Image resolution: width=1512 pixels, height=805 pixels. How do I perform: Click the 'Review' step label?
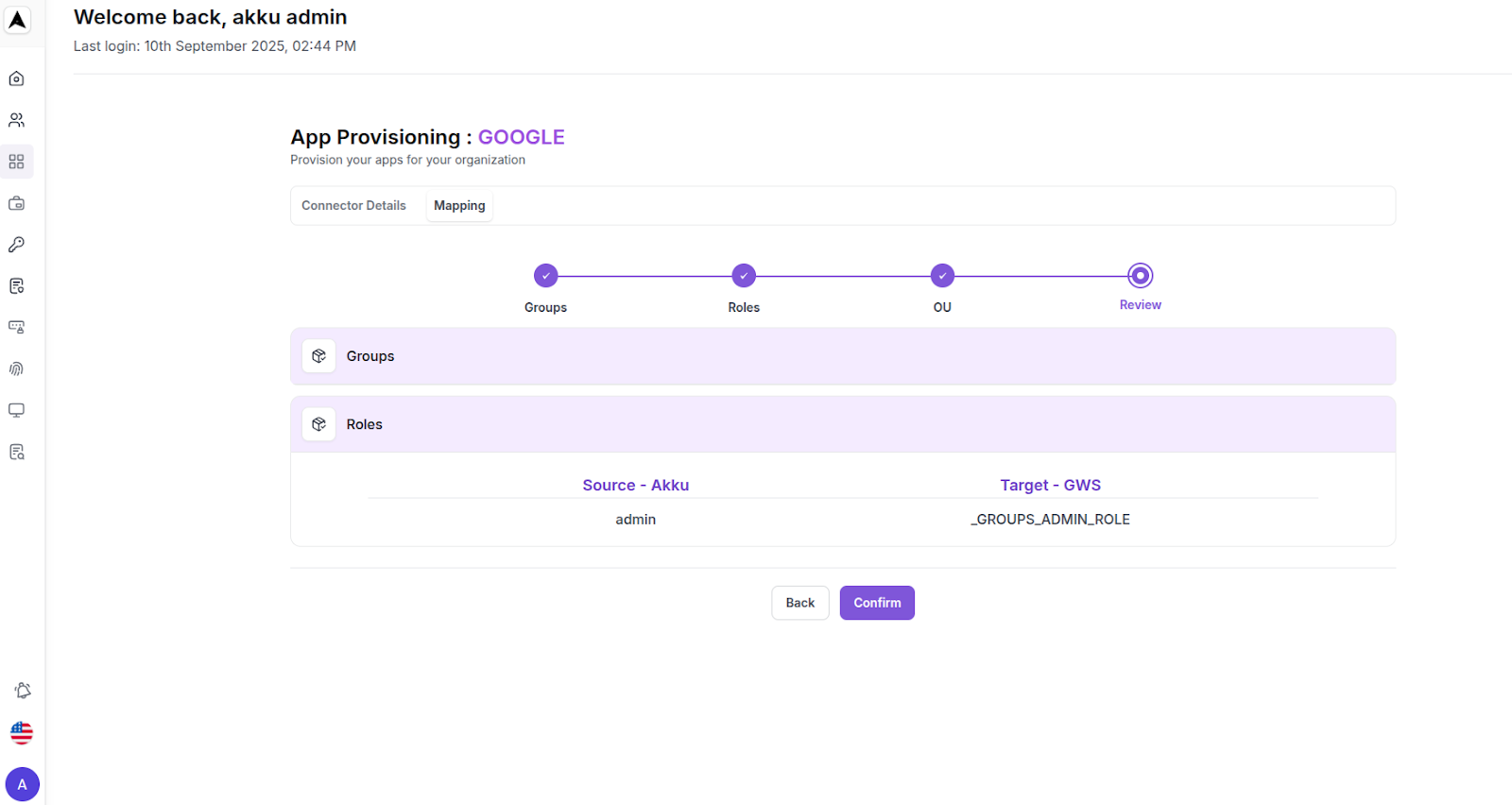coord(1141,305)
